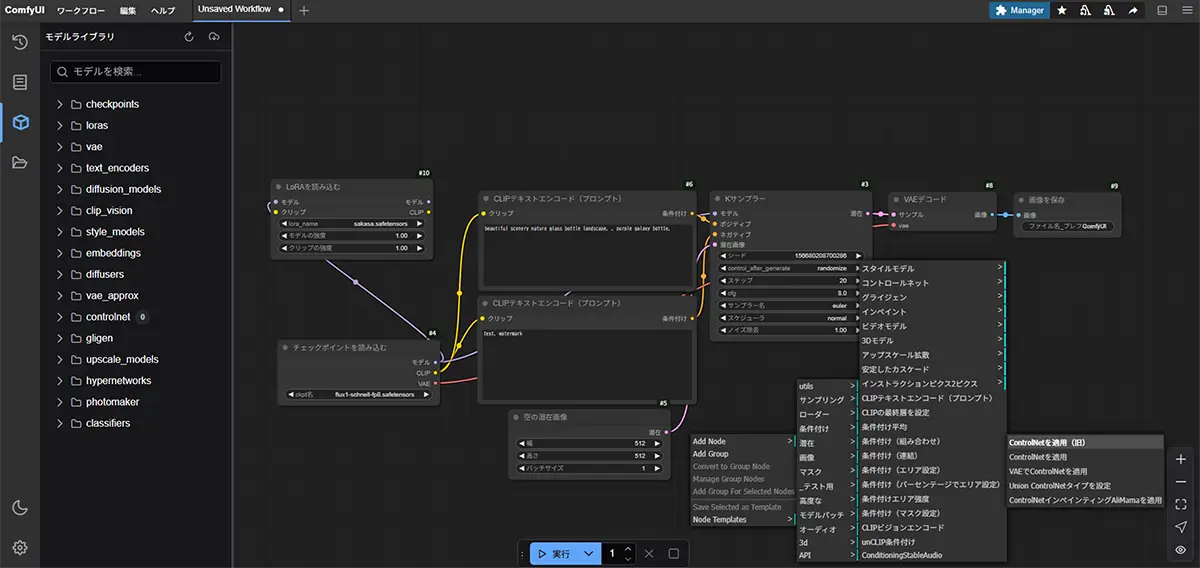1200x568 pixels.
Task: Expand the checkpoints folder
Action: [59, 104]
